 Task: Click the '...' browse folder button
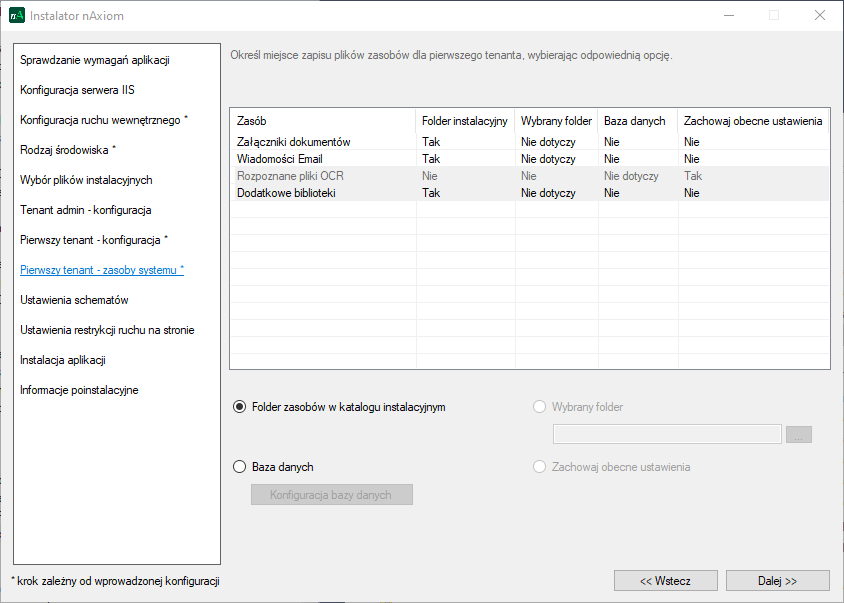coord(799,434)
